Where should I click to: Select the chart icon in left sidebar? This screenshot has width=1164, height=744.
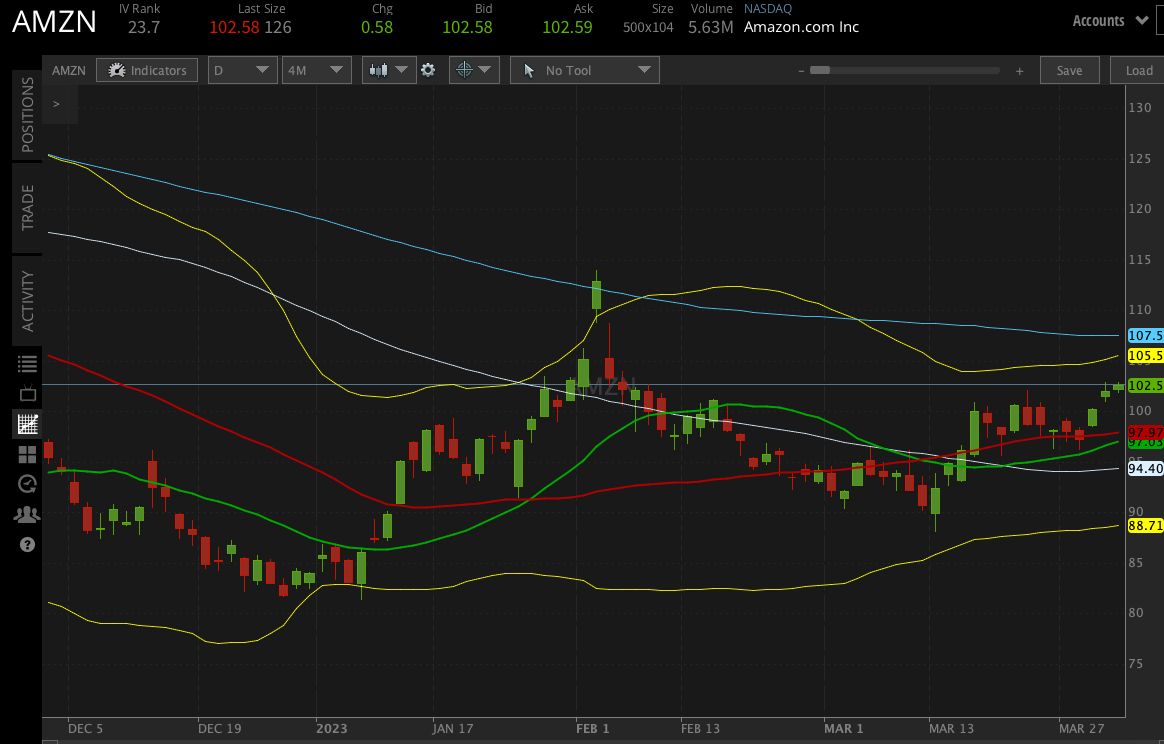pyautogui.click(x=27, y=424)
